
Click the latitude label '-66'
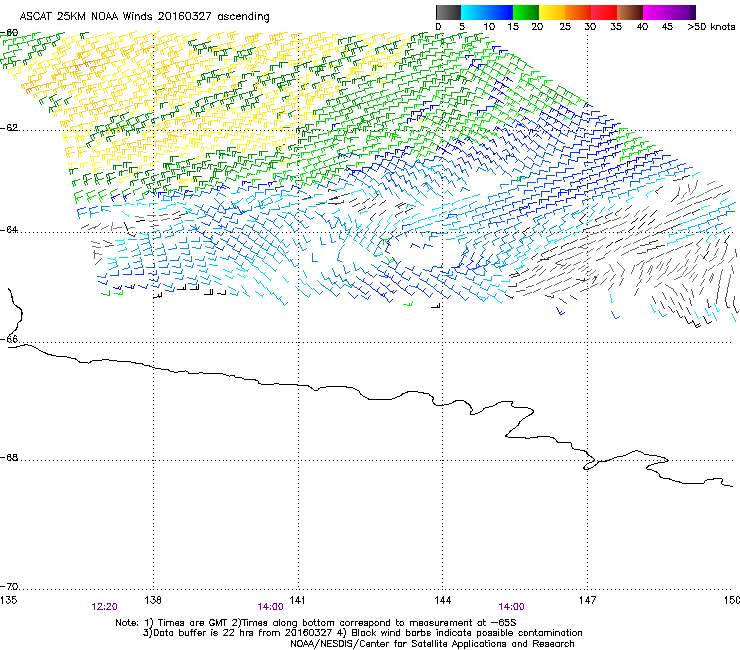[10, 340]
